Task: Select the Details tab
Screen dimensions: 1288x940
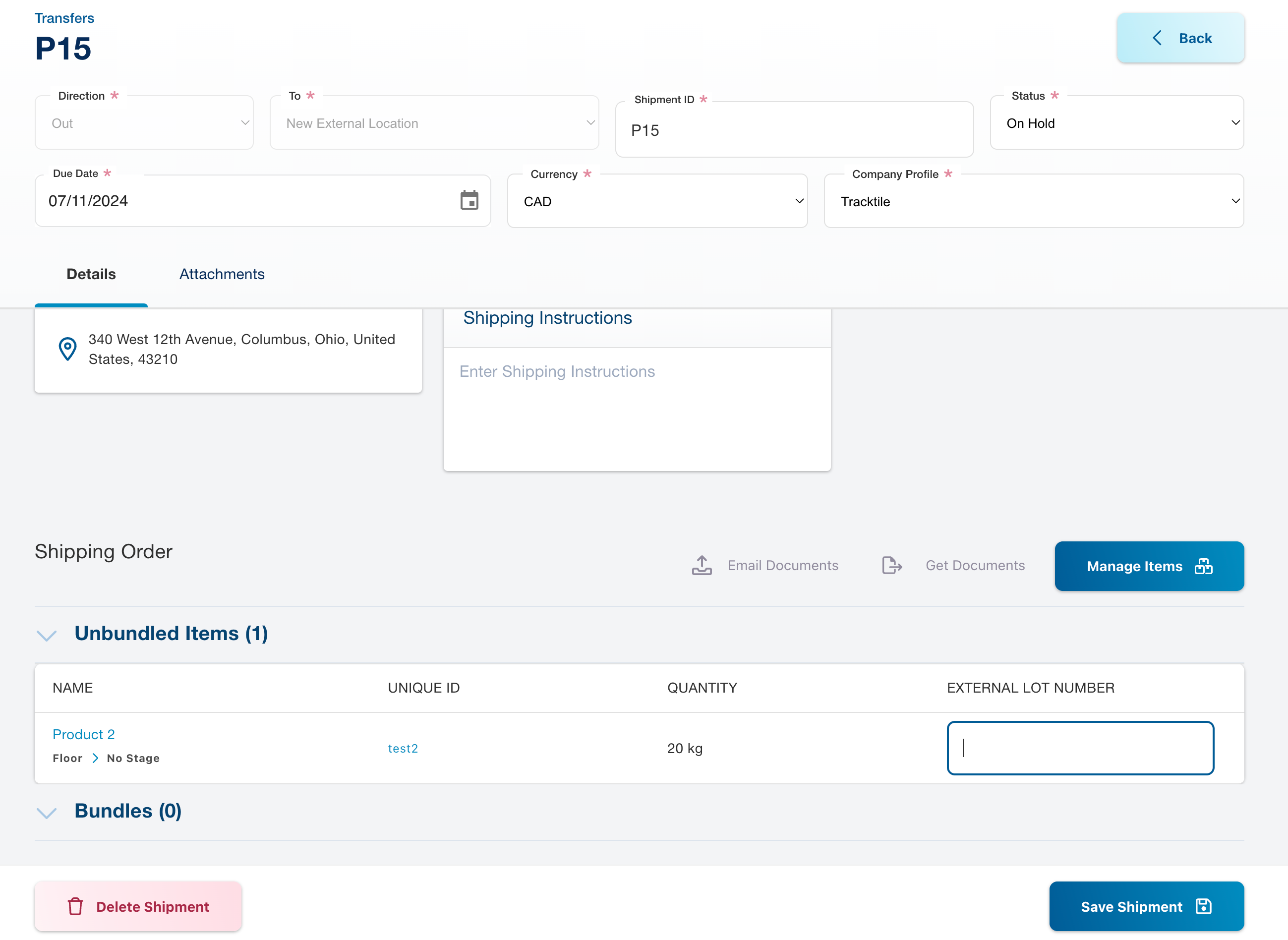Action: point(91,274)
